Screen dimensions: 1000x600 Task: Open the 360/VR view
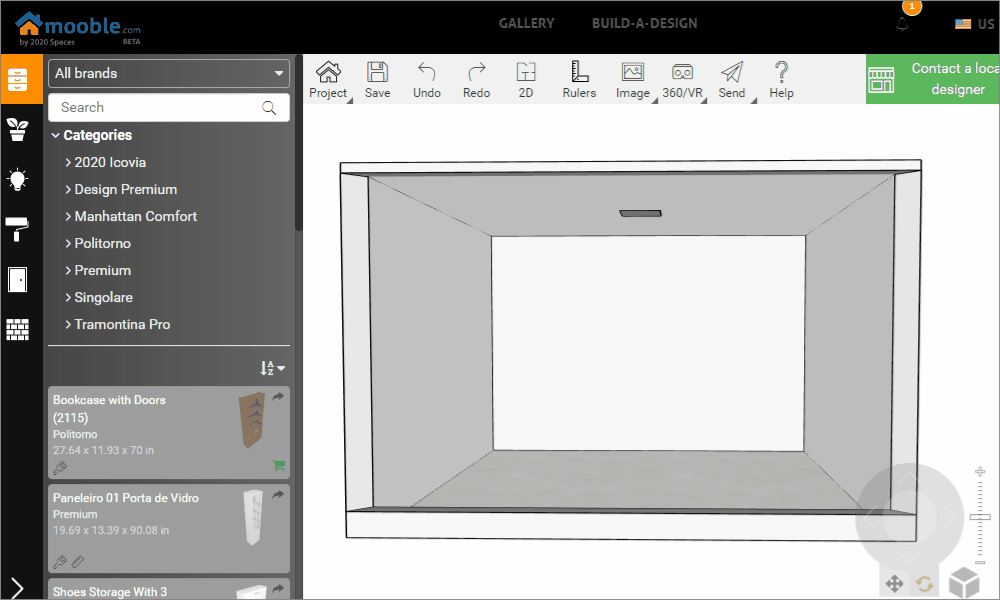tap(682, 80)
